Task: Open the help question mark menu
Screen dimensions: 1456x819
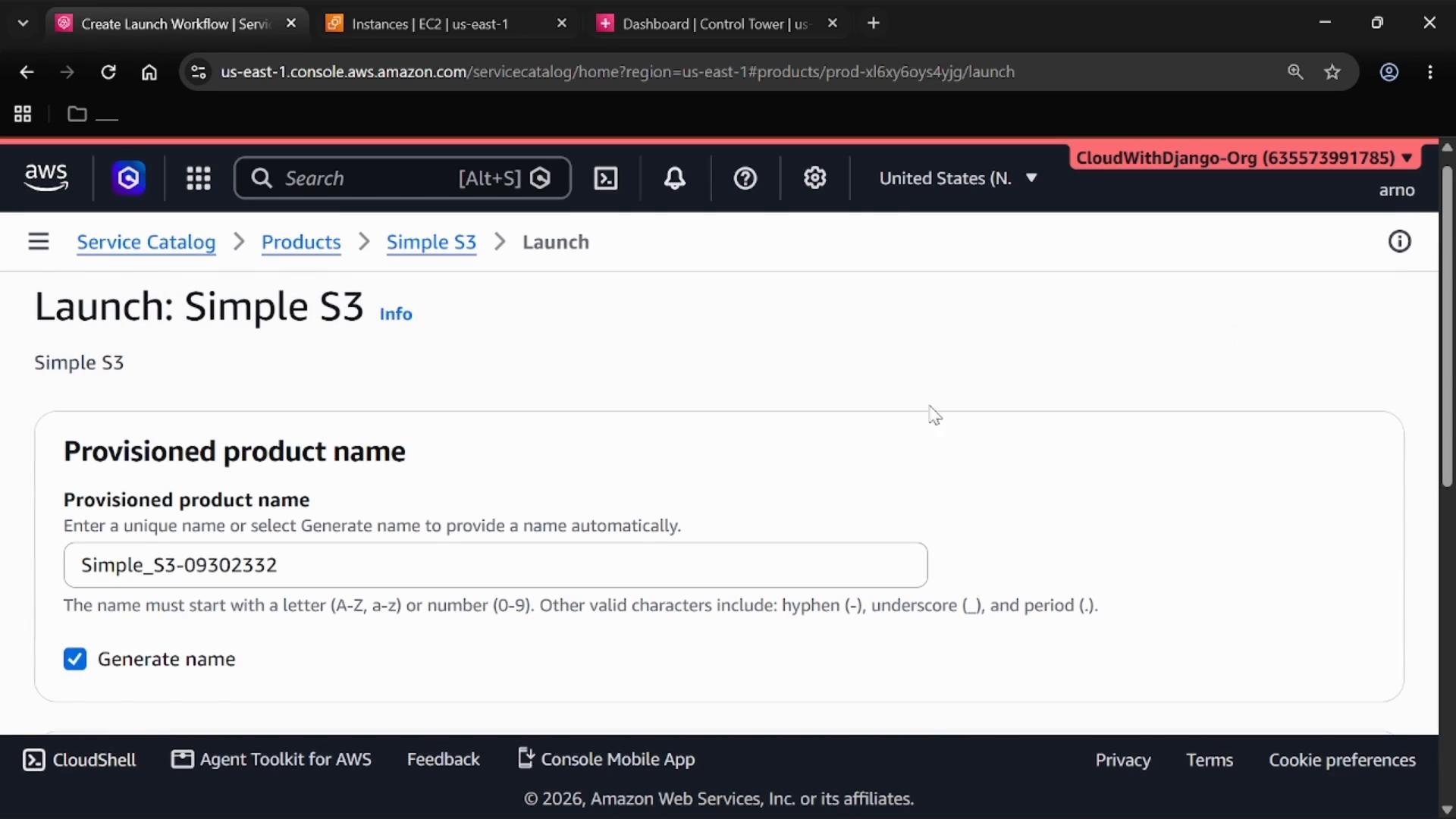Action: tap(745, 178)
